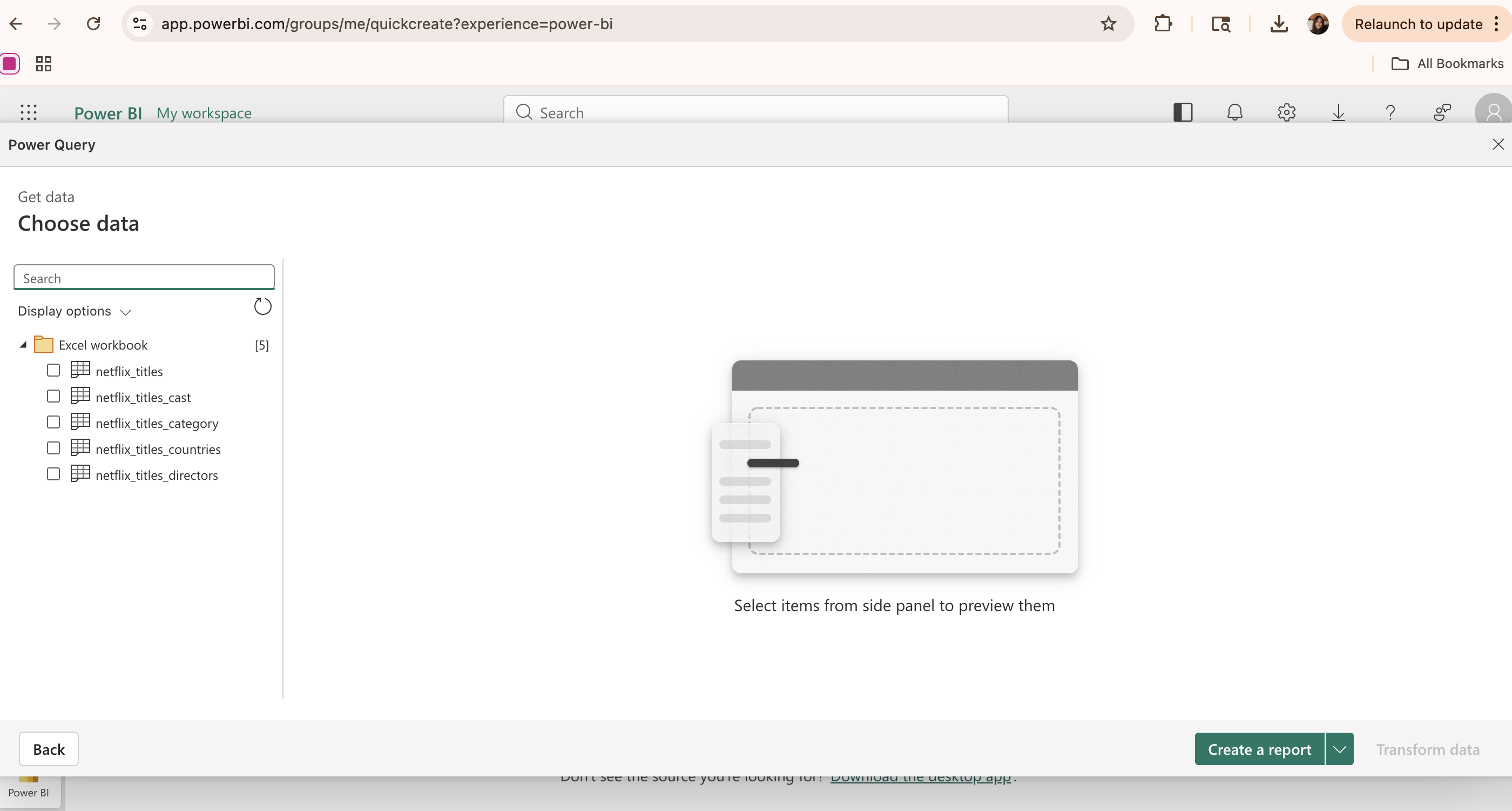The image size is (1512, 811).
Task: Click the Create a report button
Action: (x=1259, y=749)
